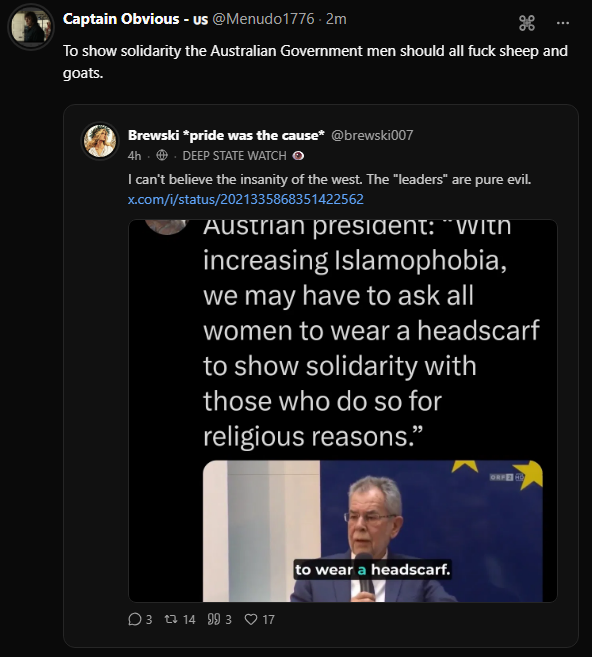Click the reply speech-bubble icon
This screenshot has width=592, height=657.
click(134, 619)
